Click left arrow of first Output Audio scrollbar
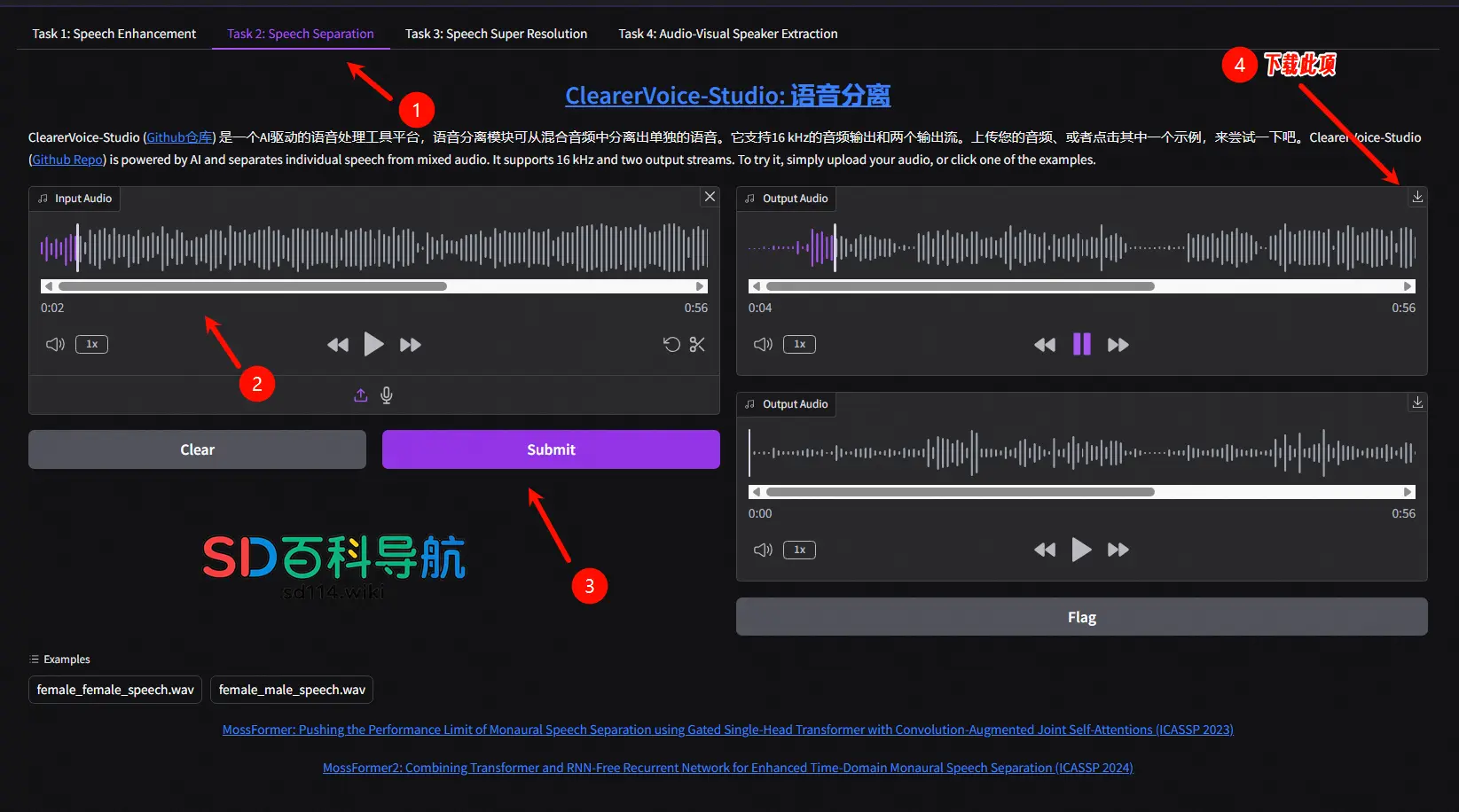The height and width of the screenshot is (812, 1459). click(757, 286)
